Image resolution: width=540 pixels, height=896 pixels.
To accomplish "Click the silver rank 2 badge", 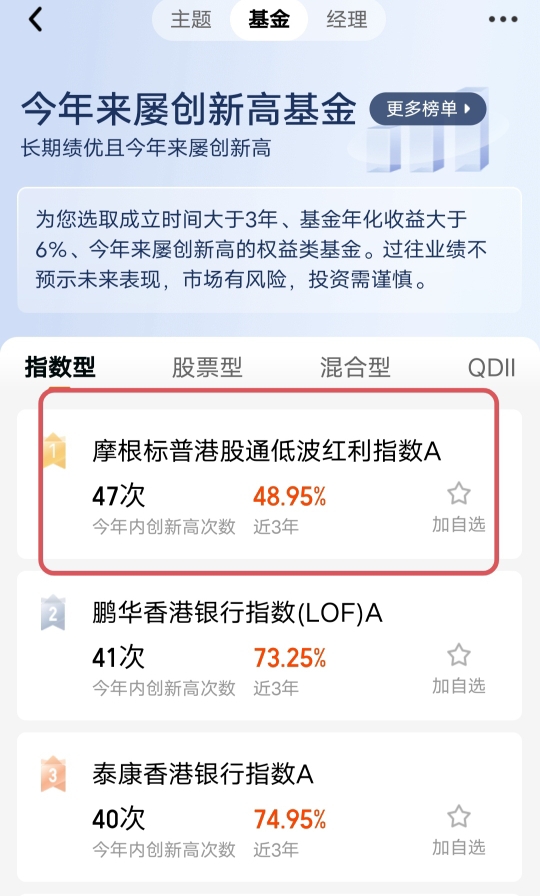I will (x=53, y=613).
